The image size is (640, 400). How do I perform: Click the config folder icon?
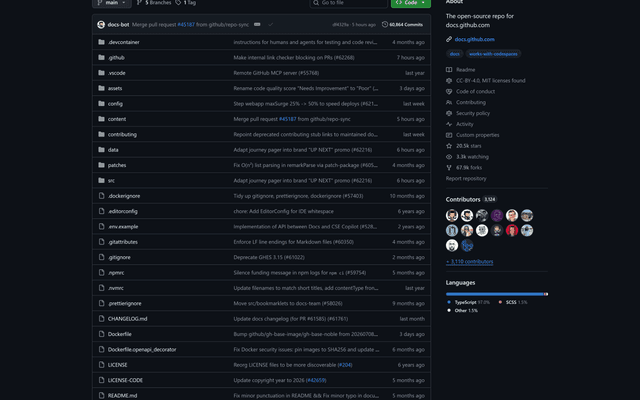coord(101,103)
